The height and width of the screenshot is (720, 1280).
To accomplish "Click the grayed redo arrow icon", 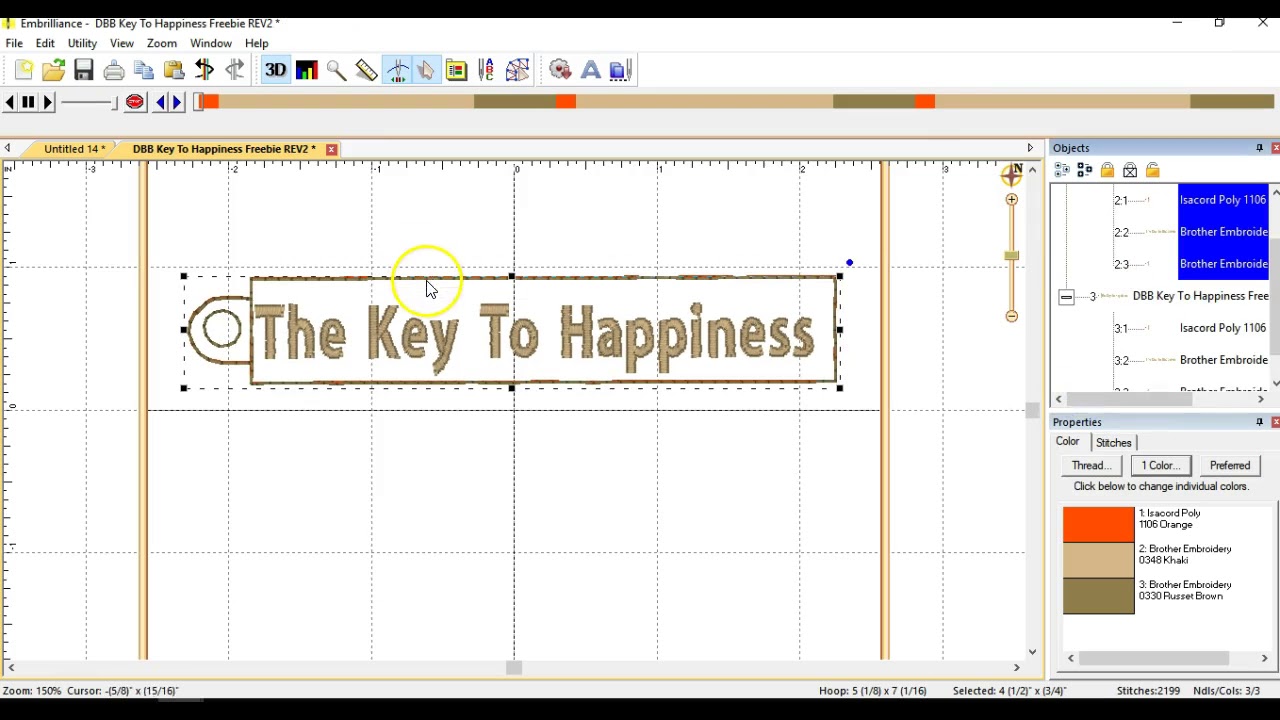I will tap(235, 69).
